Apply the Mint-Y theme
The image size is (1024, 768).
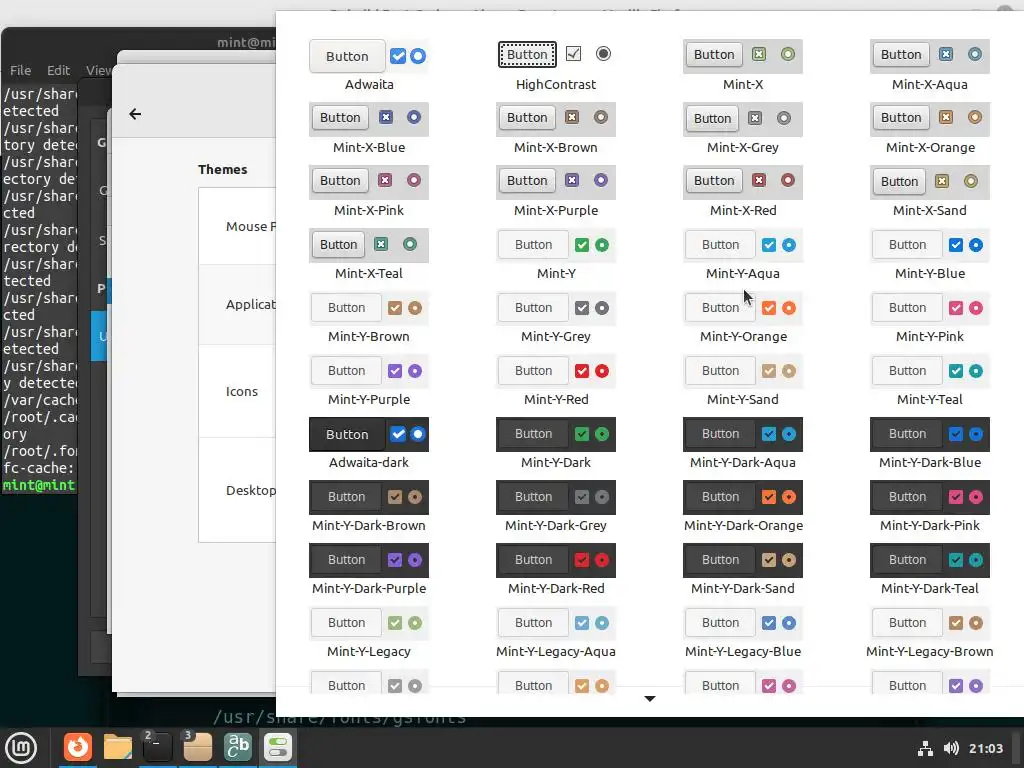[x=556, y=255]
